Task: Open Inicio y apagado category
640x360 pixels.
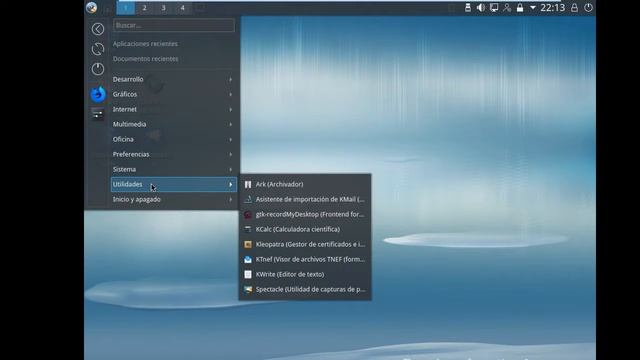Action: [173, 199]
